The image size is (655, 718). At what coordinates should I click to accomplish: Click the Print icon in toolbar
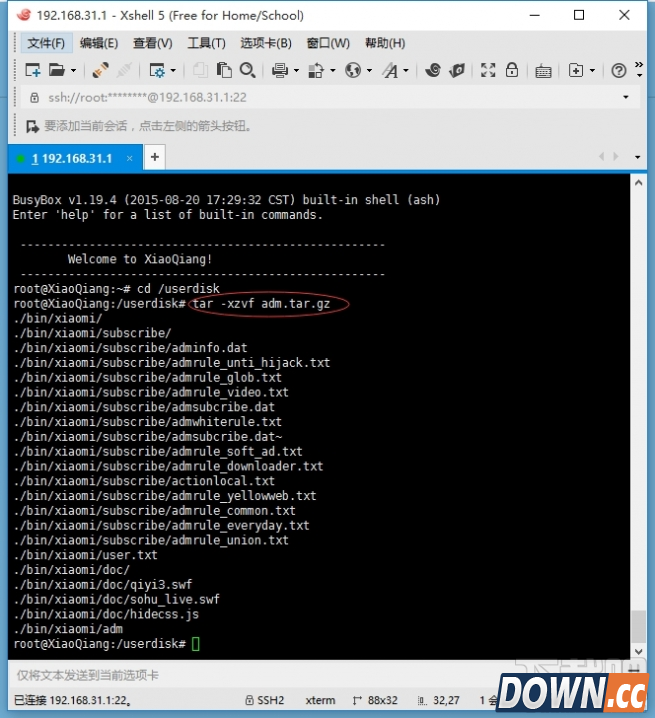point(280,70)
